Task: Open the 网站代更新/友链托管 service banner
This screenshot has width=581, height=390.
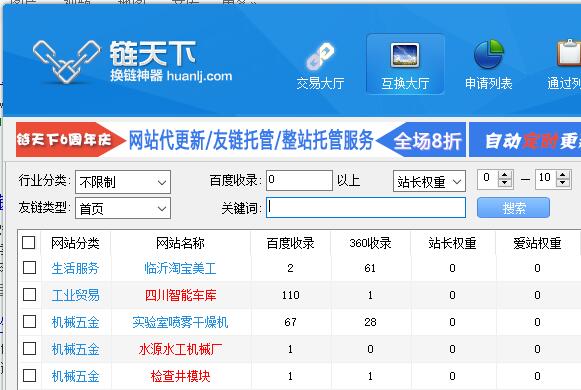Action: click(250, 140)
